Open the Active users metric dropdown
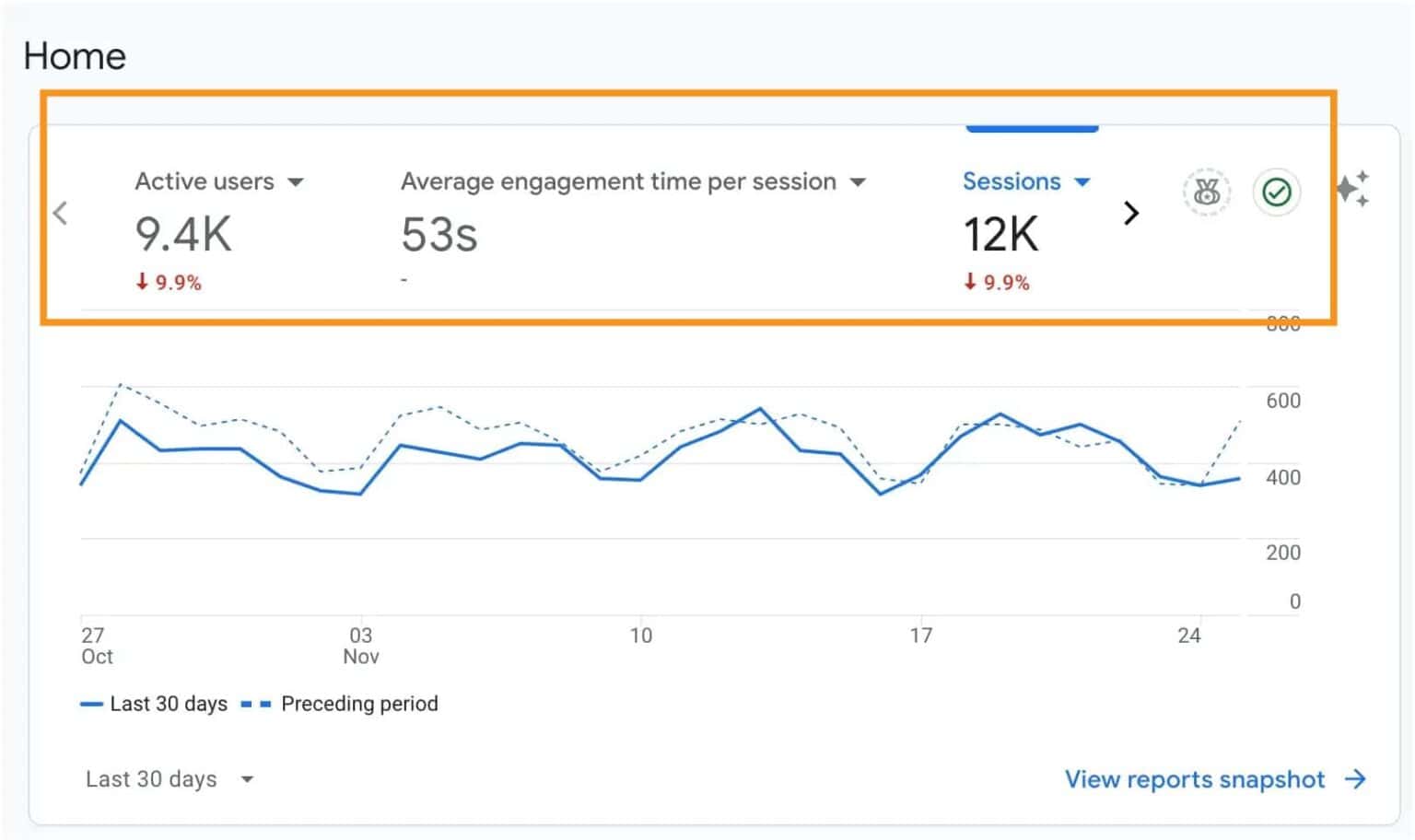Image resolution: width=1415 pixels, height=840 pixels. (296, 182)
